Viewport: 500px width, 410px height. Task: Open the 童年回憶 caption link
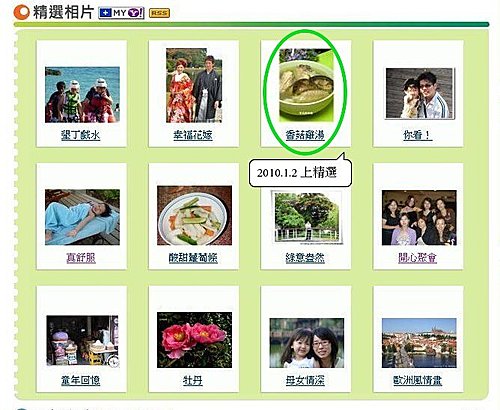[x=81, y=380]
